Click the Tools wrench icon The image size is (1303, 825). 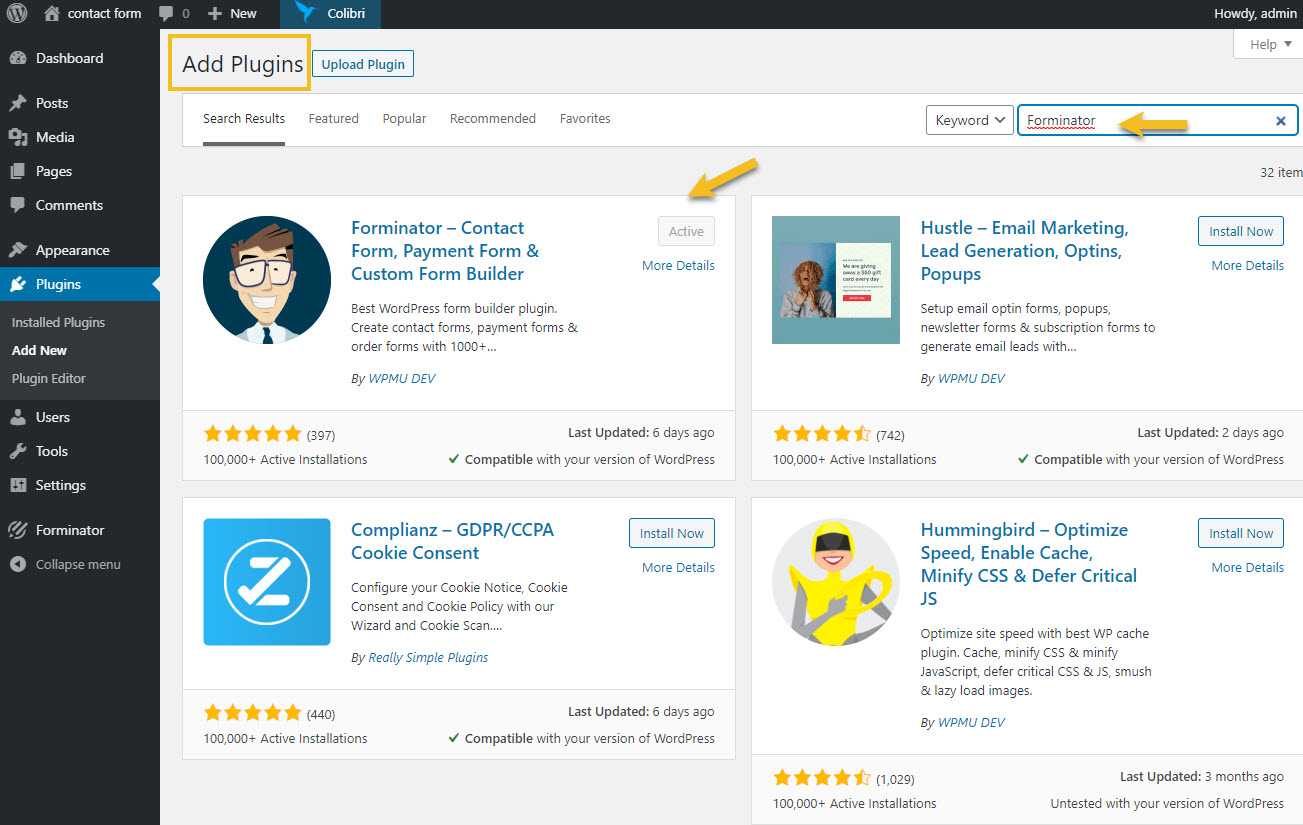coord(18,451)
